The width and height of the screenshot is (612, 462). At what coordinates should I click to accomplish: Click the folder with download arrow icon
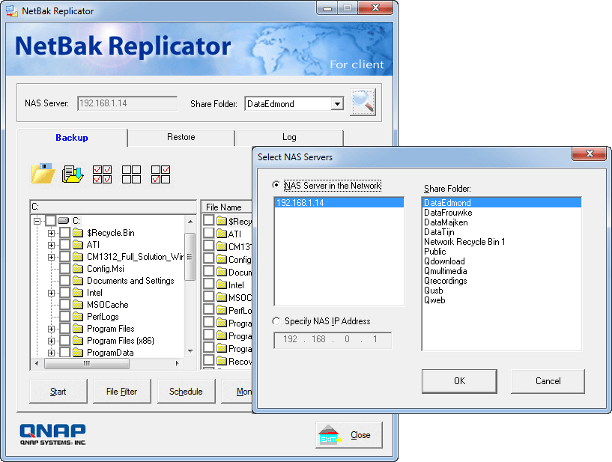click(73, 174)
